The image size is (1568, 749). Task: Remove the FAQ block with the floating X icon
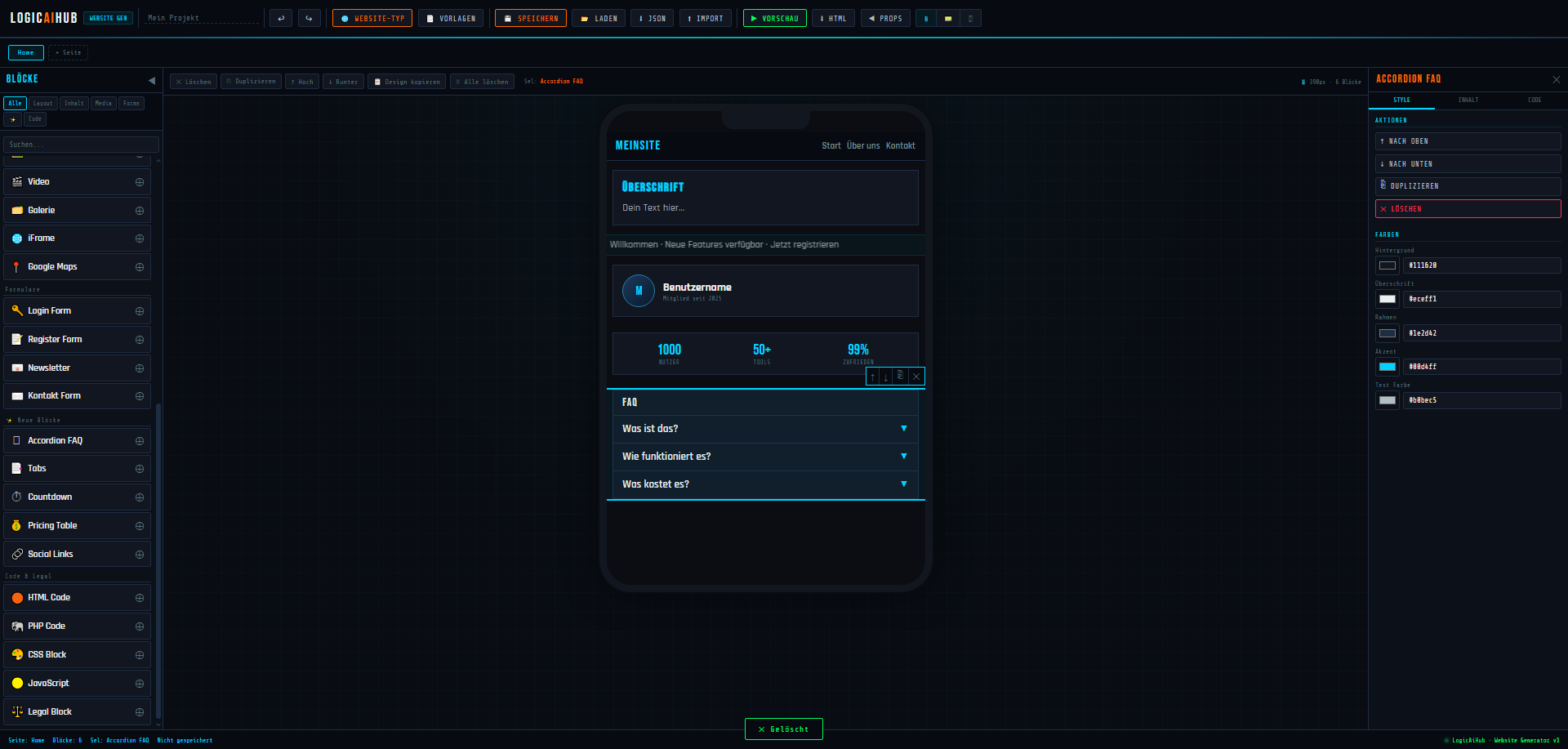click(916, 377)
